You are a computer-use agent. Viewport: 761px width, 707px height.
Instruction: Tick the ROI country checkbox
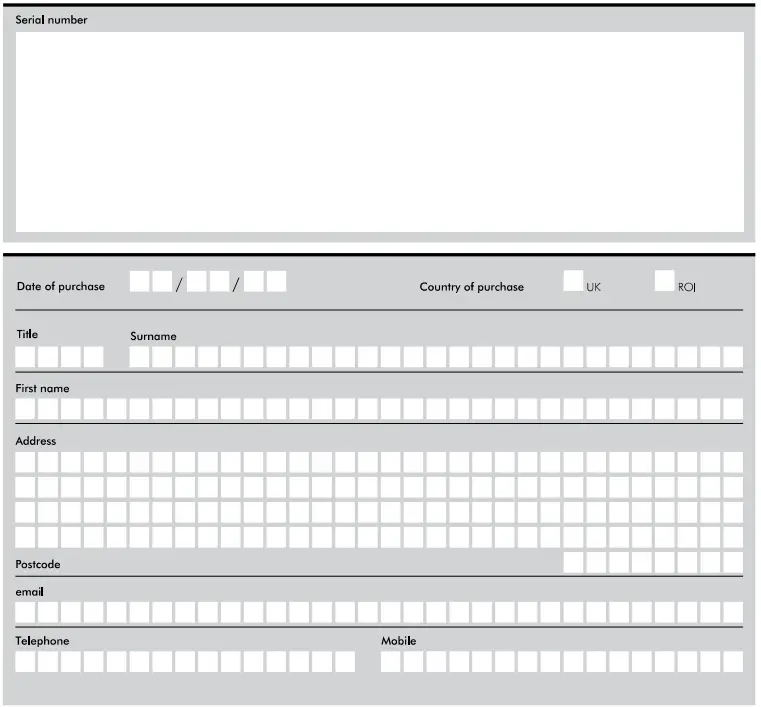(664, 281)
